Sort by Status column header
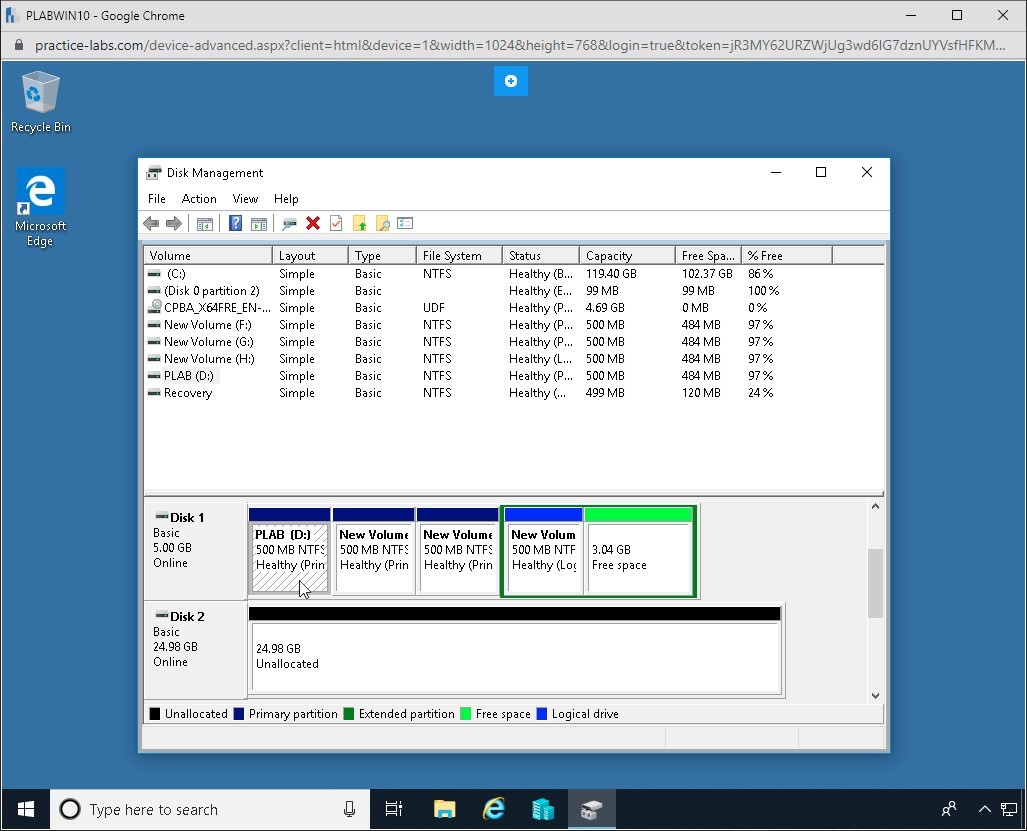 coord(540,256)
